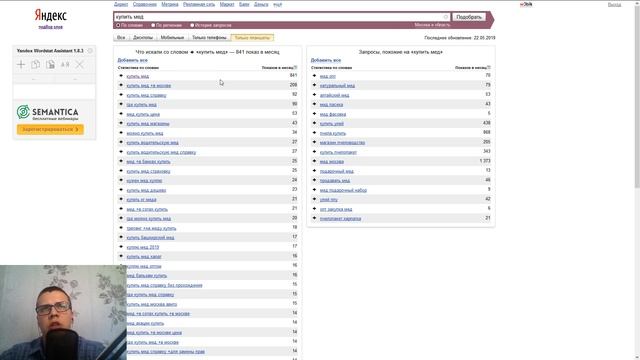Open region selector «Москва и область»
This screenshot has width=640, height=360.
(432, 25)
